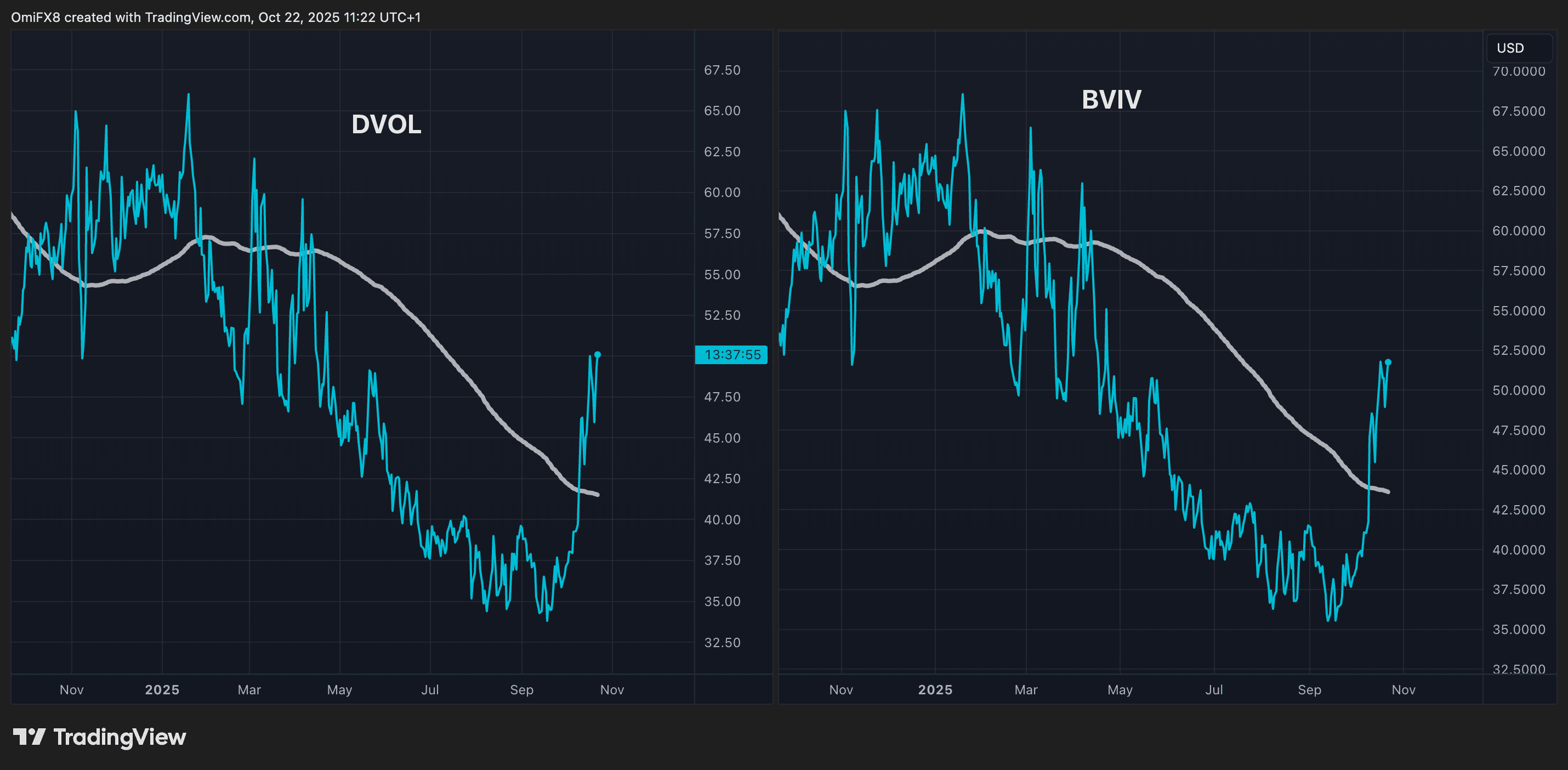The height and width of the screenshot is (770, 1568).
Task: Click the latest price dot on DVOL
Action: click(x=598, y=354)
